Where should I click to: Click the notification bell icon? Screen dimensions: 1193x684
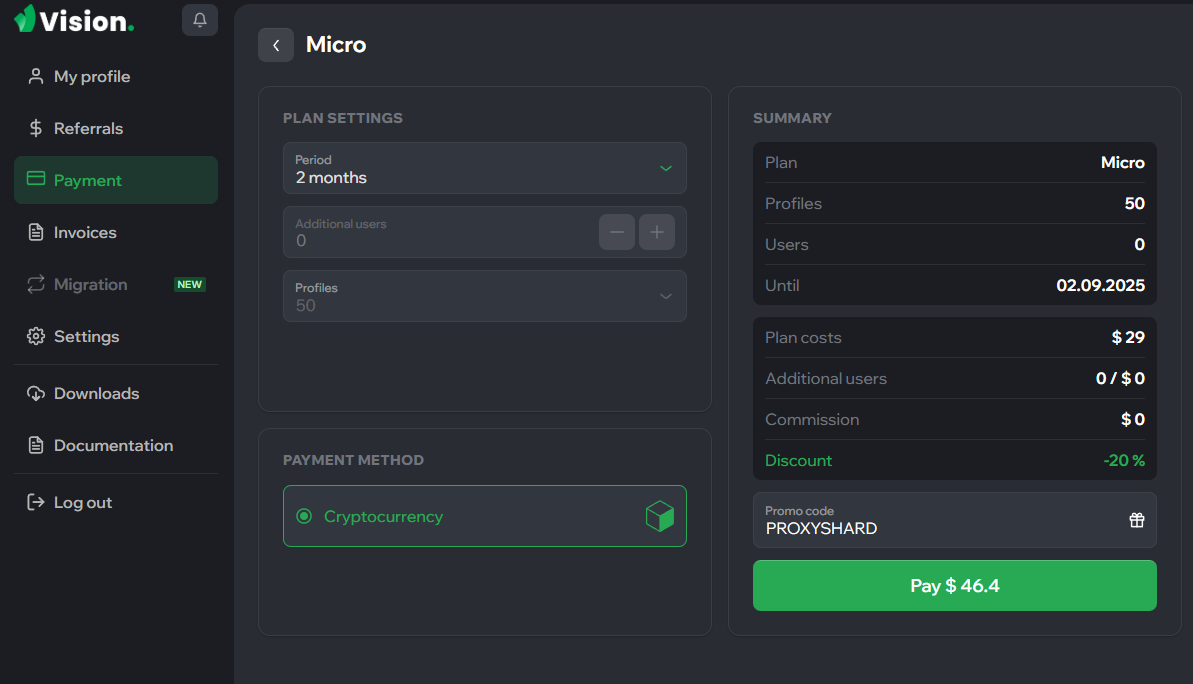tap(200, 20)
